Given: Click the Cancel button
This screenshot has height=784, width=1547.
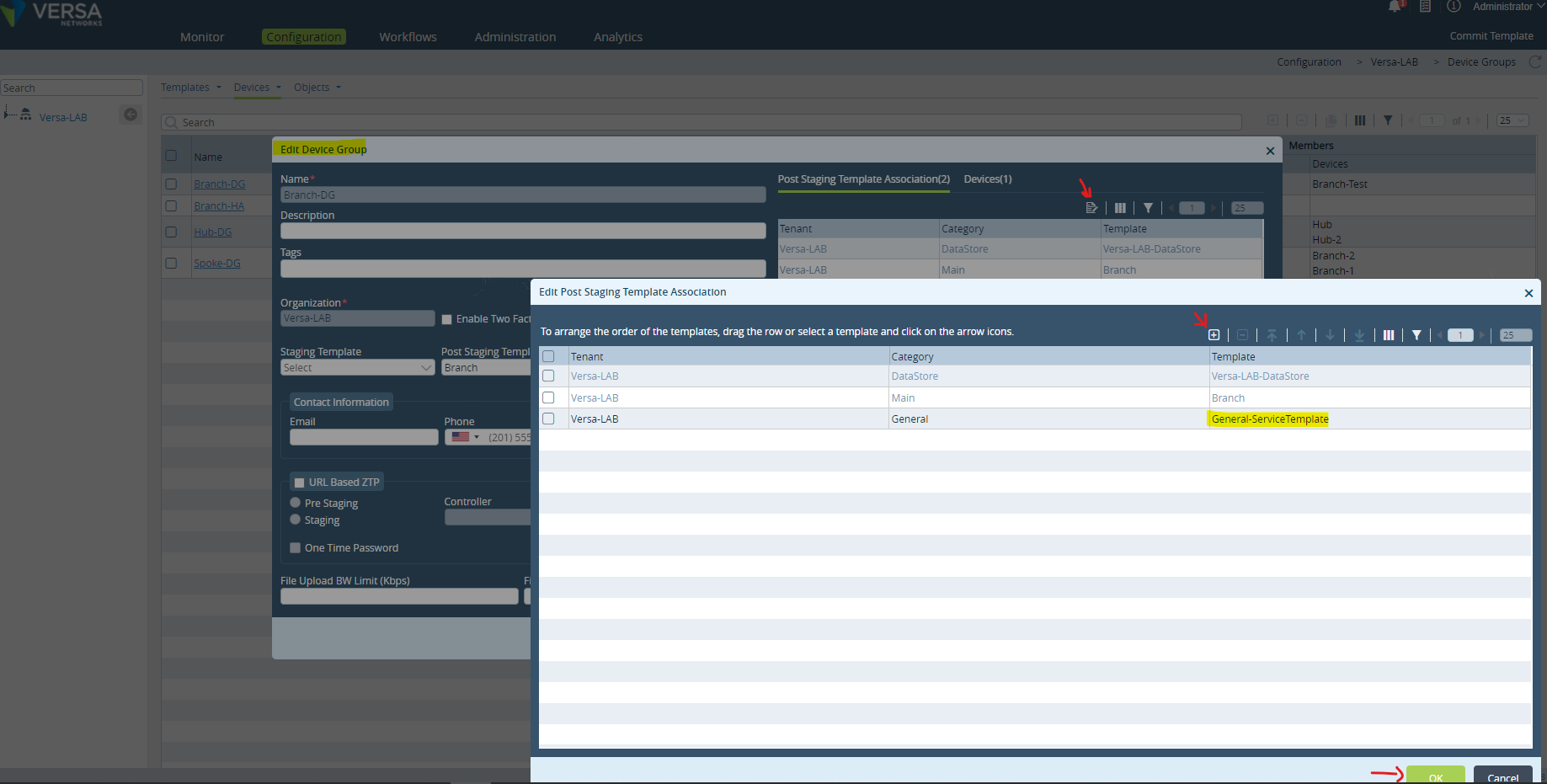Looking at the screenshot, I should [1503, 776].
